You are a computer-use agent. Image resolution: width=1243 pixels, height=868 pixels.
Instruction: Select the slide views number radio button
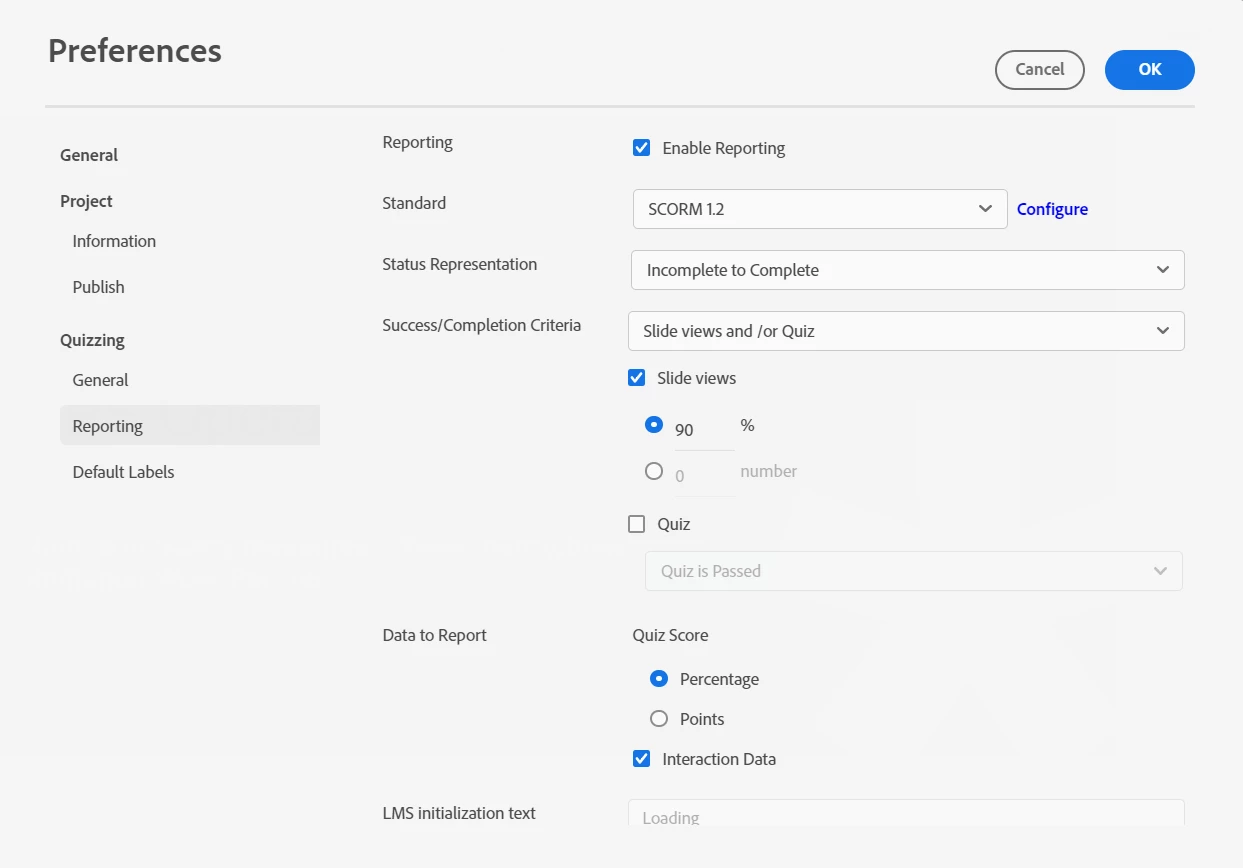click(x=654, y=471)
